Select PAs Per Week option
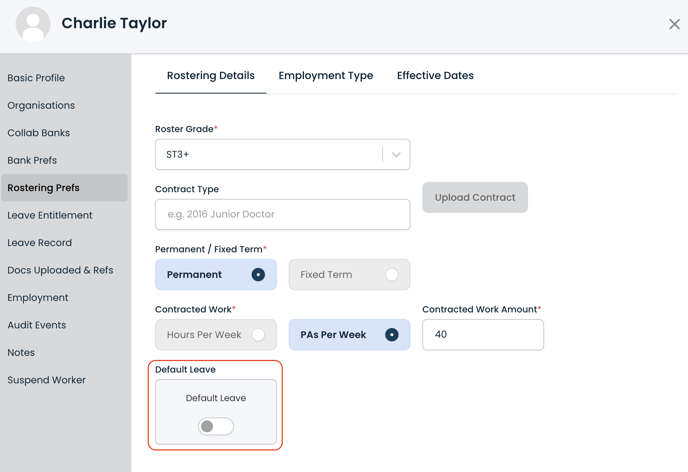This screenshot has height=472, width=688. [x=349, y=335]
